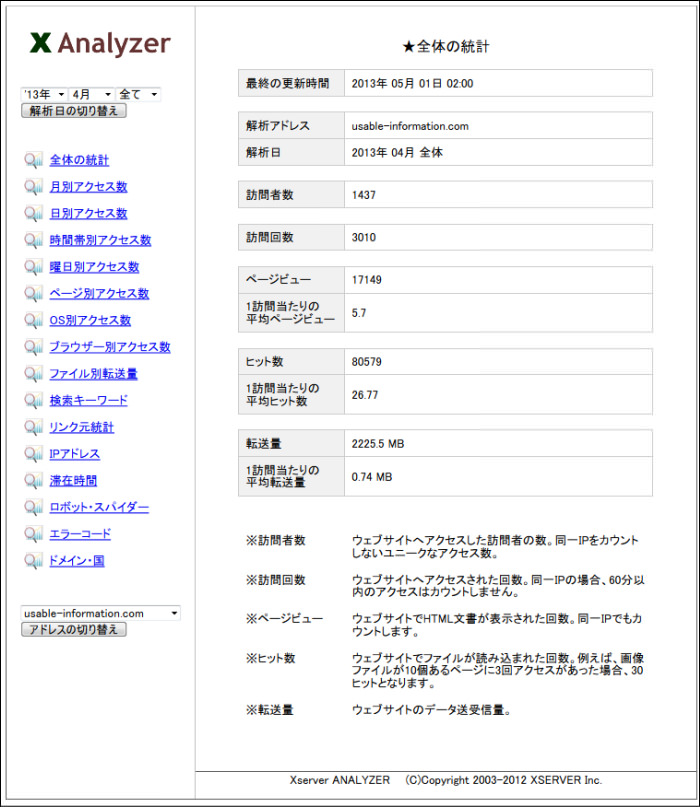Open the OS別アクセス数 link
The height and width of the screenshot is (807, 700).
[90, 321]
